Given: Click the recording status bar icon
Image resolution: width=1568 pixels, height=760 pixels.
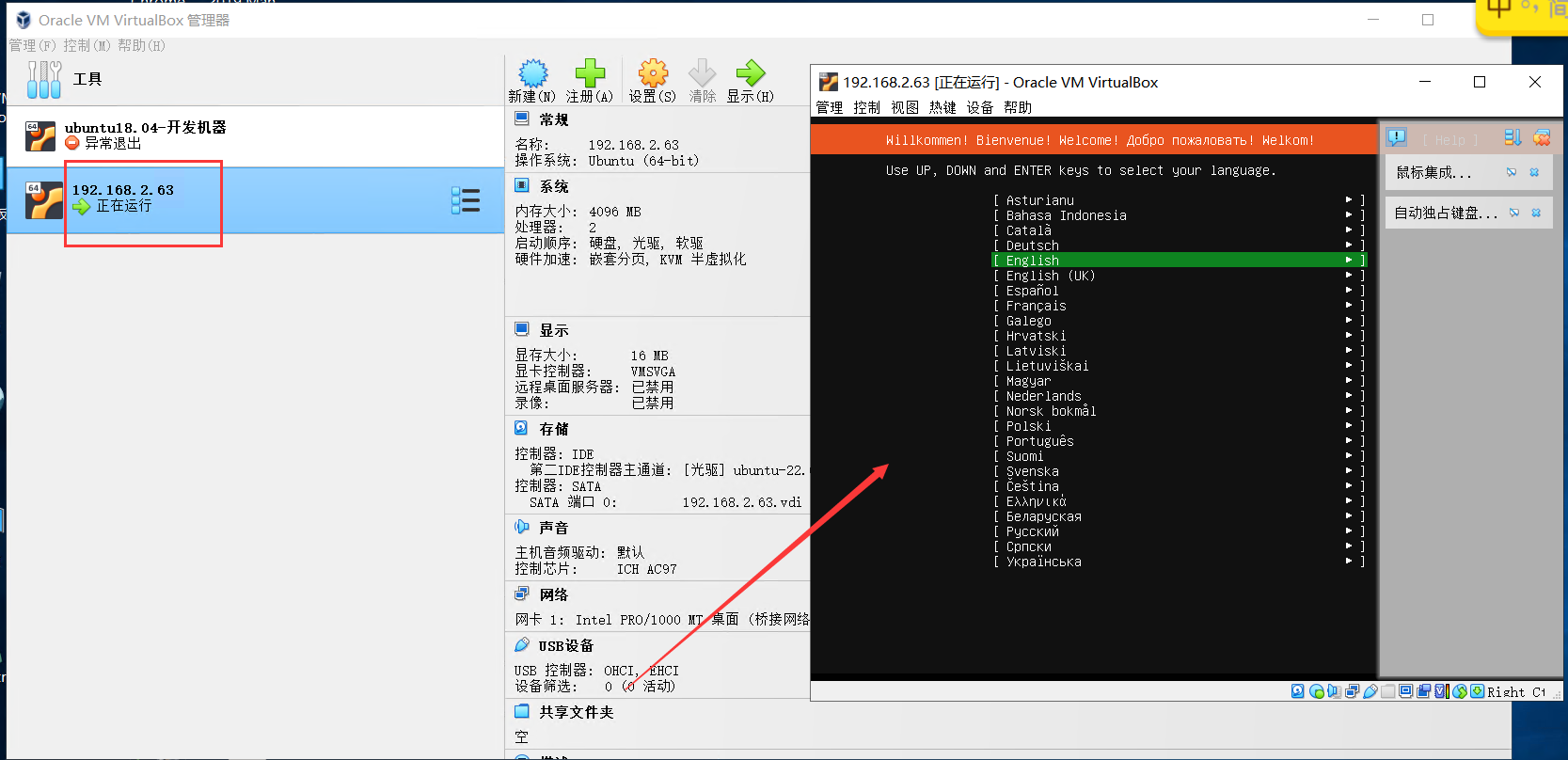Looking at the screenshot, I should pos(1424,691).
